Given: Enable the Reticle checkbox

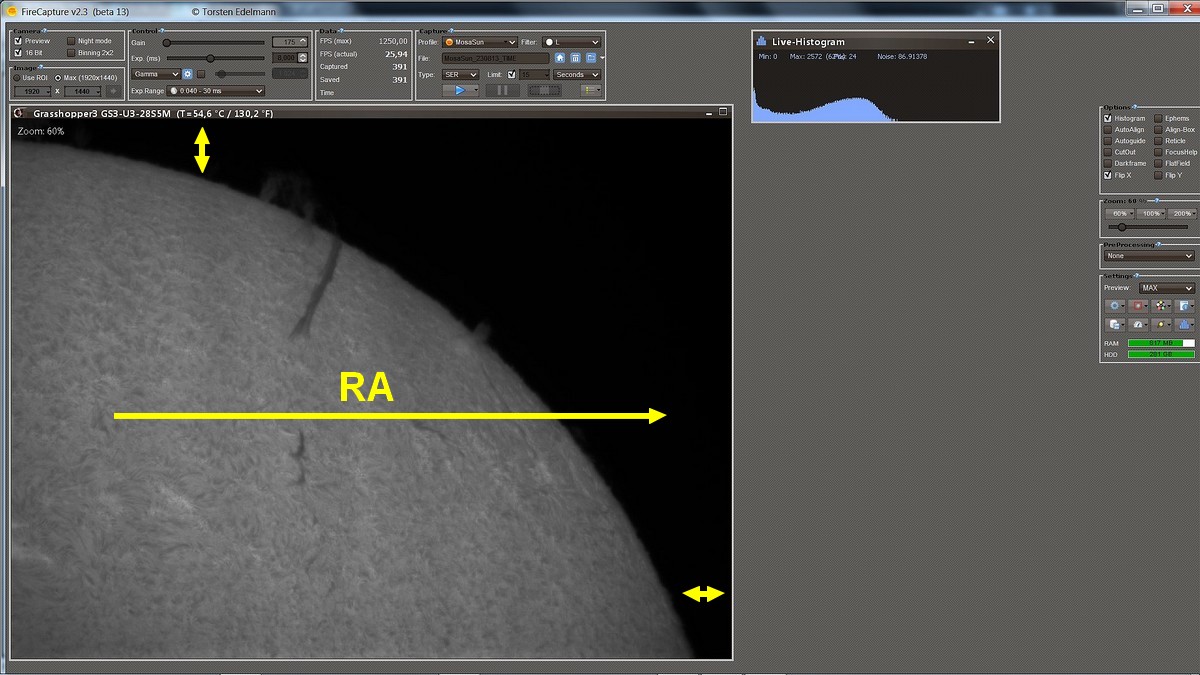Looking at the screenshot, I should coord(1158,141).
